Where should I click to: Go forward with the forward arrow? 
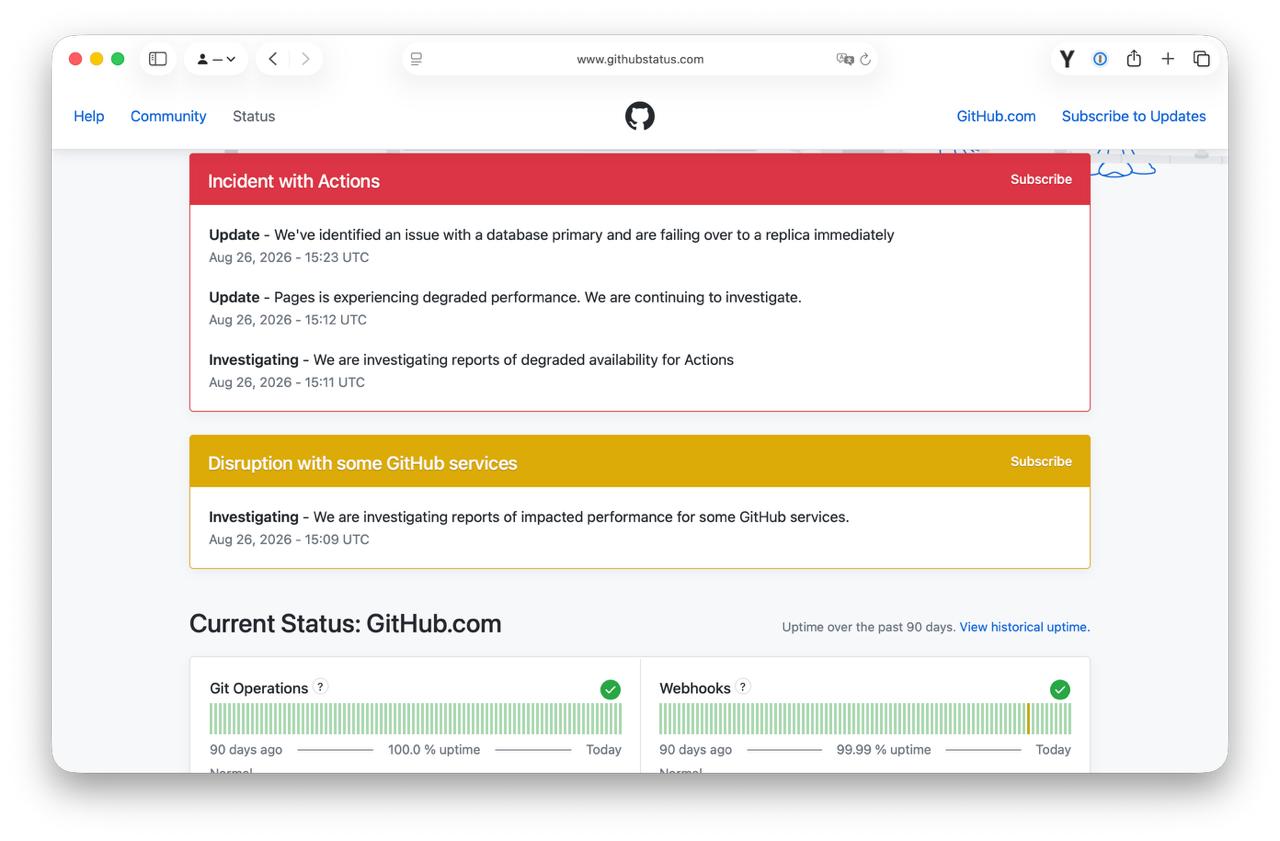point(305,59)
